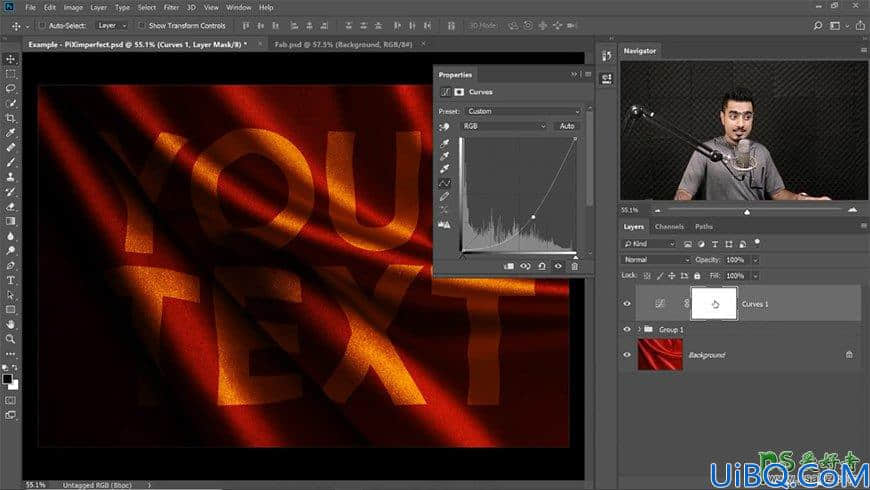Screen dimensions: 870x490
Task: Open the Fill value dropdown arrow
Action: [x=755, y=276]
